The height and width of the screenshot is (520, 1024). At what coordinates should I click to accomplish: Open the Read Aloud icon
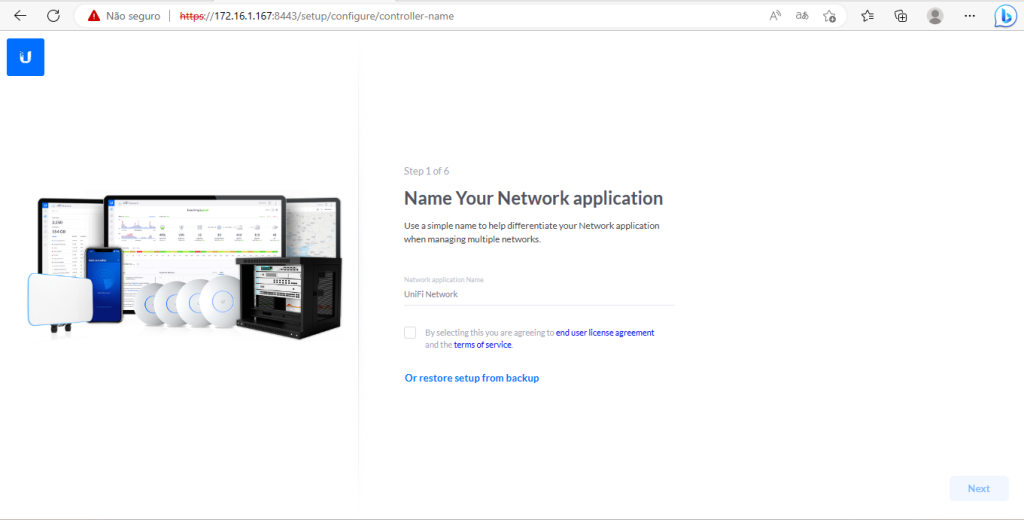[775, 16]
